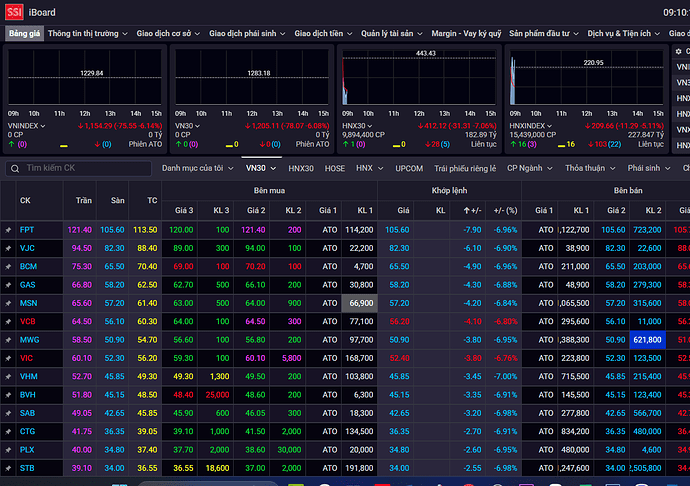Screen dimensions: 690x486
Task: Pin the STB stock row
Action: pos(8,467)
